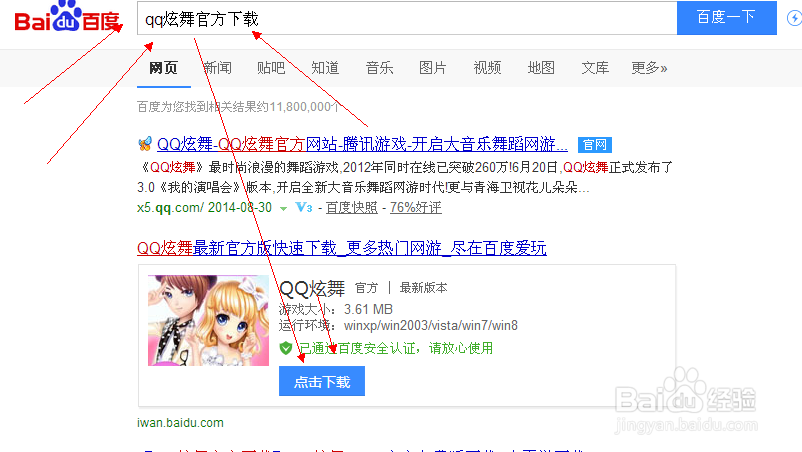Viewport: 802px width, 452px height.
Task: Click the 已通过百度安全认证 text
Action: [396, 349]
